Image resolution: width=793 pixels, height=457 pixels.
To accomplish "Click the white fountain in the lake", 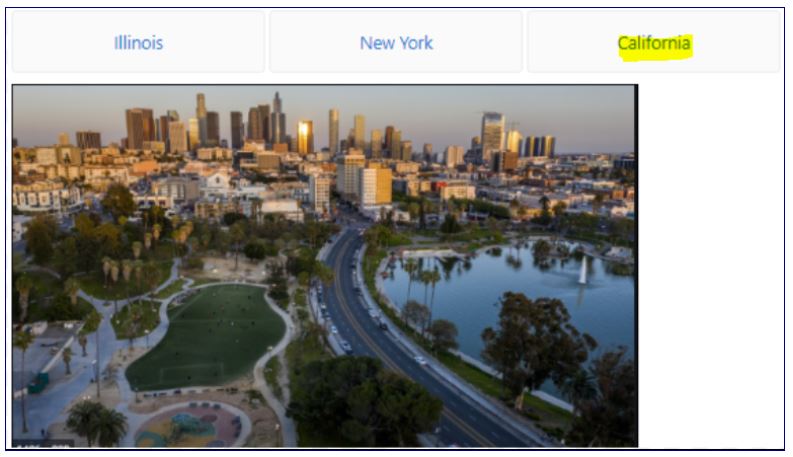I will 583,270.
